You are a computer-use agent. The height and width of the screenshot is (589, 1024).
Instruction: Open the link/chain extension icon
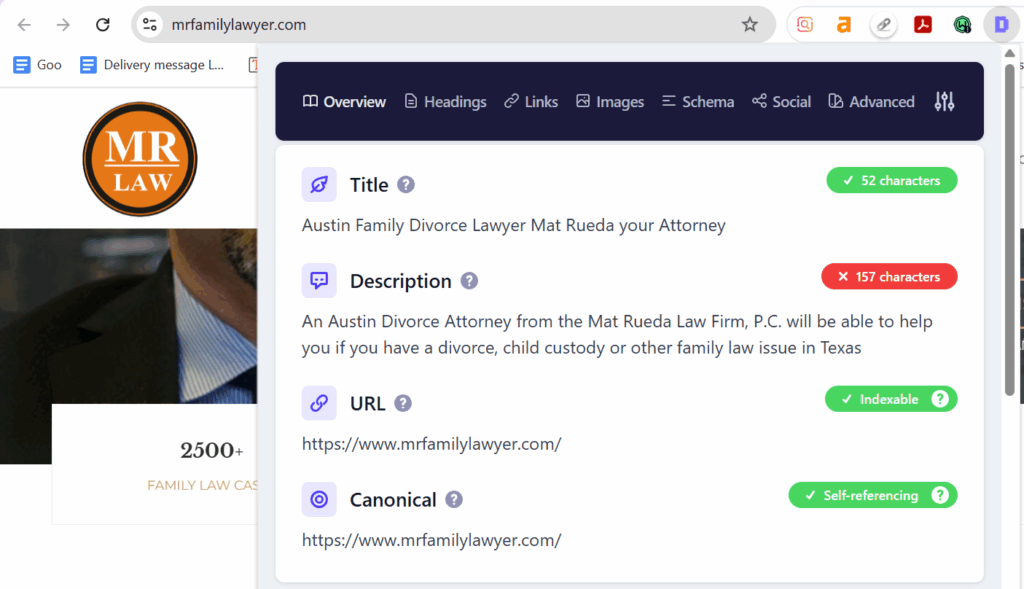tap(883, 25)
